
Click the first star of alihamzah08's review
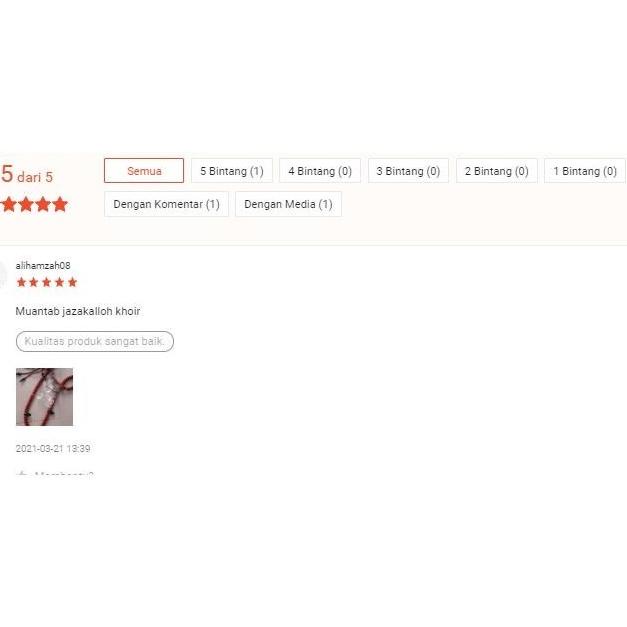pyautogui.click(x=22, y=282)
